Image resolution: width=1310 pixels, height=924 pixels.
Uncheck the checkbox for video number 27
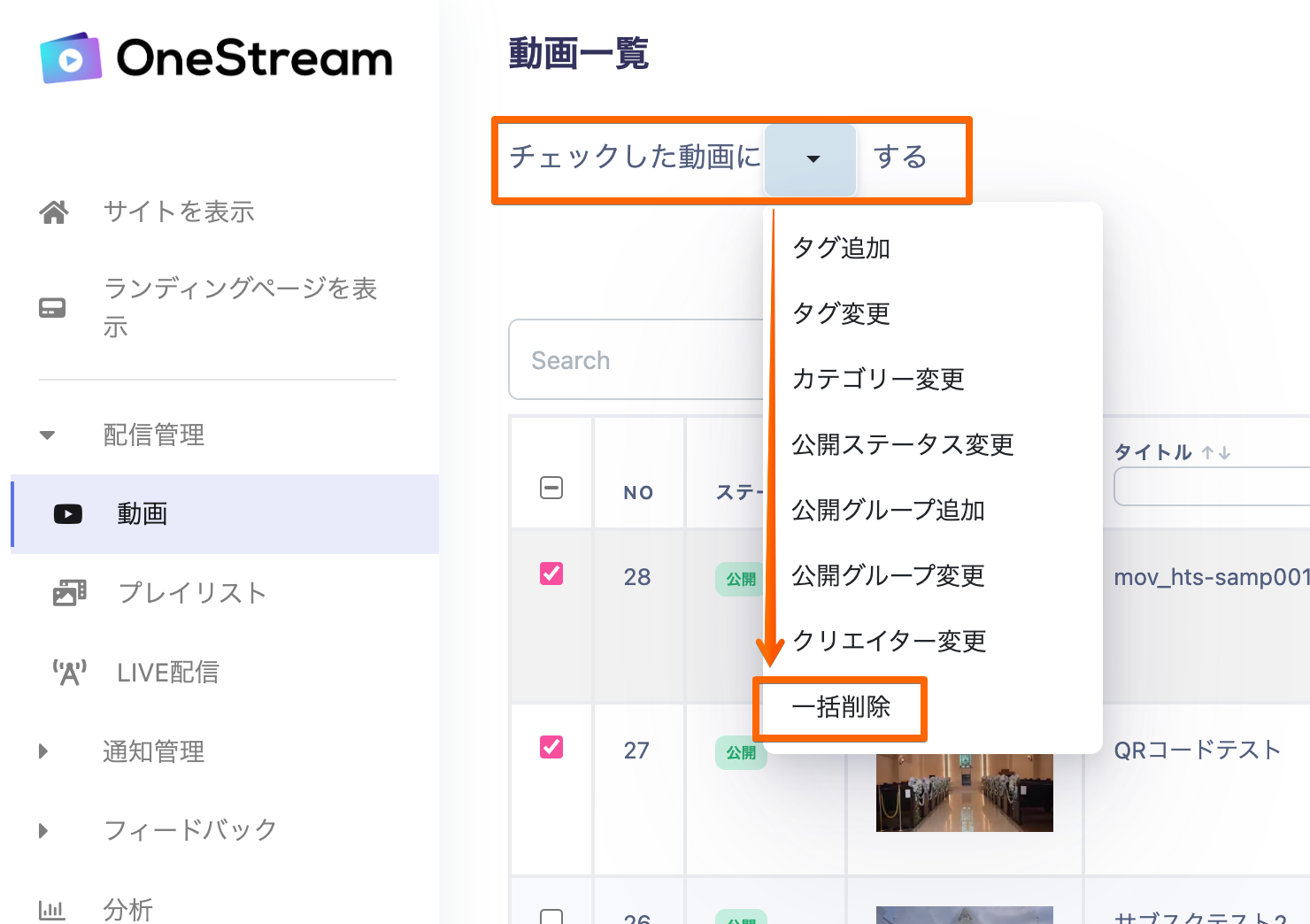point(551,747)
